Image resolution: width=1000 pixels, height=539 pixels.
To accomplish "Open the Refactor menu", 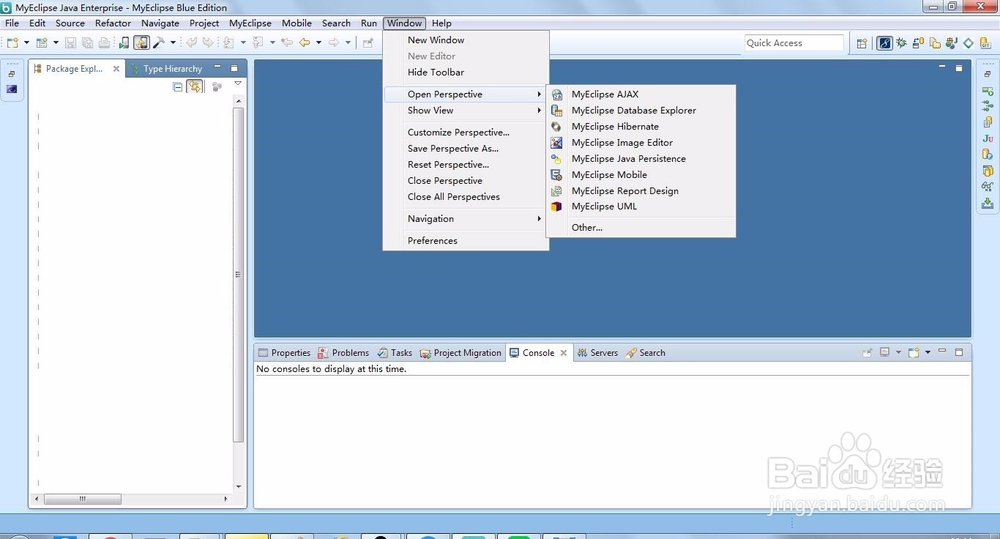I will 113,23.
